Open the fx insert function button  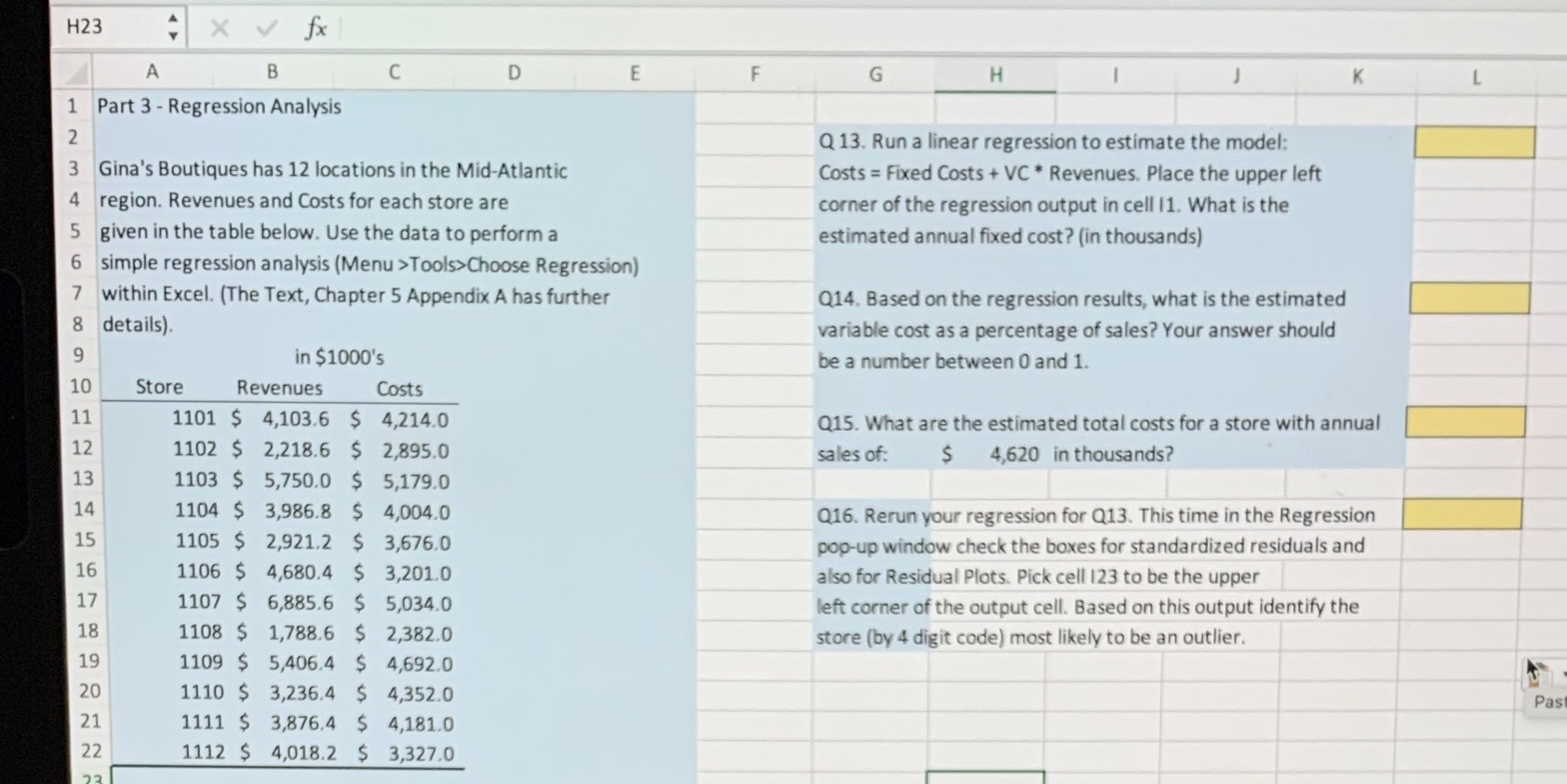pyautogui.click(x=316, y=28)
